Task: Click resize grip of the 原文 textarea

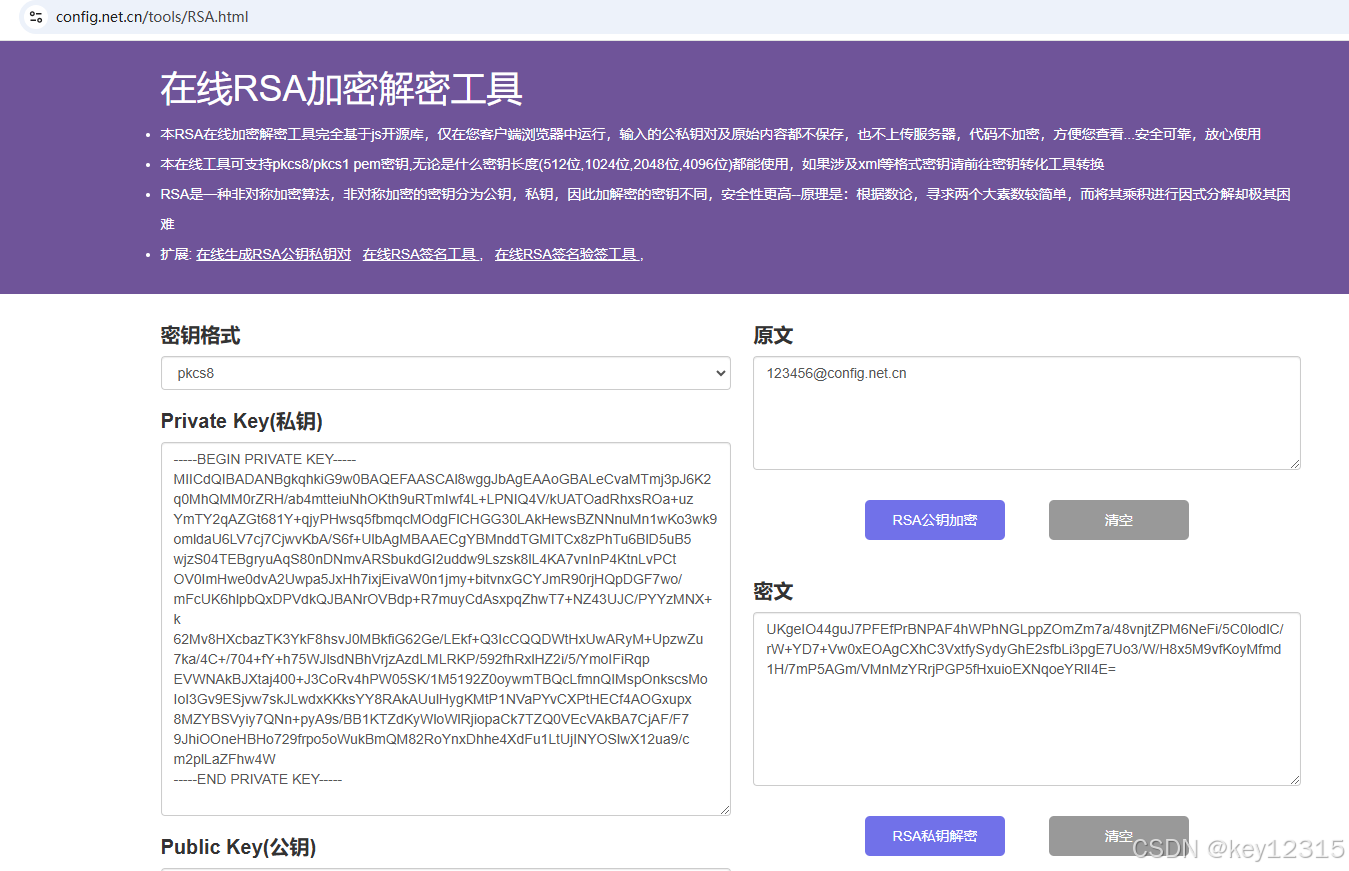Action: 1296,463
